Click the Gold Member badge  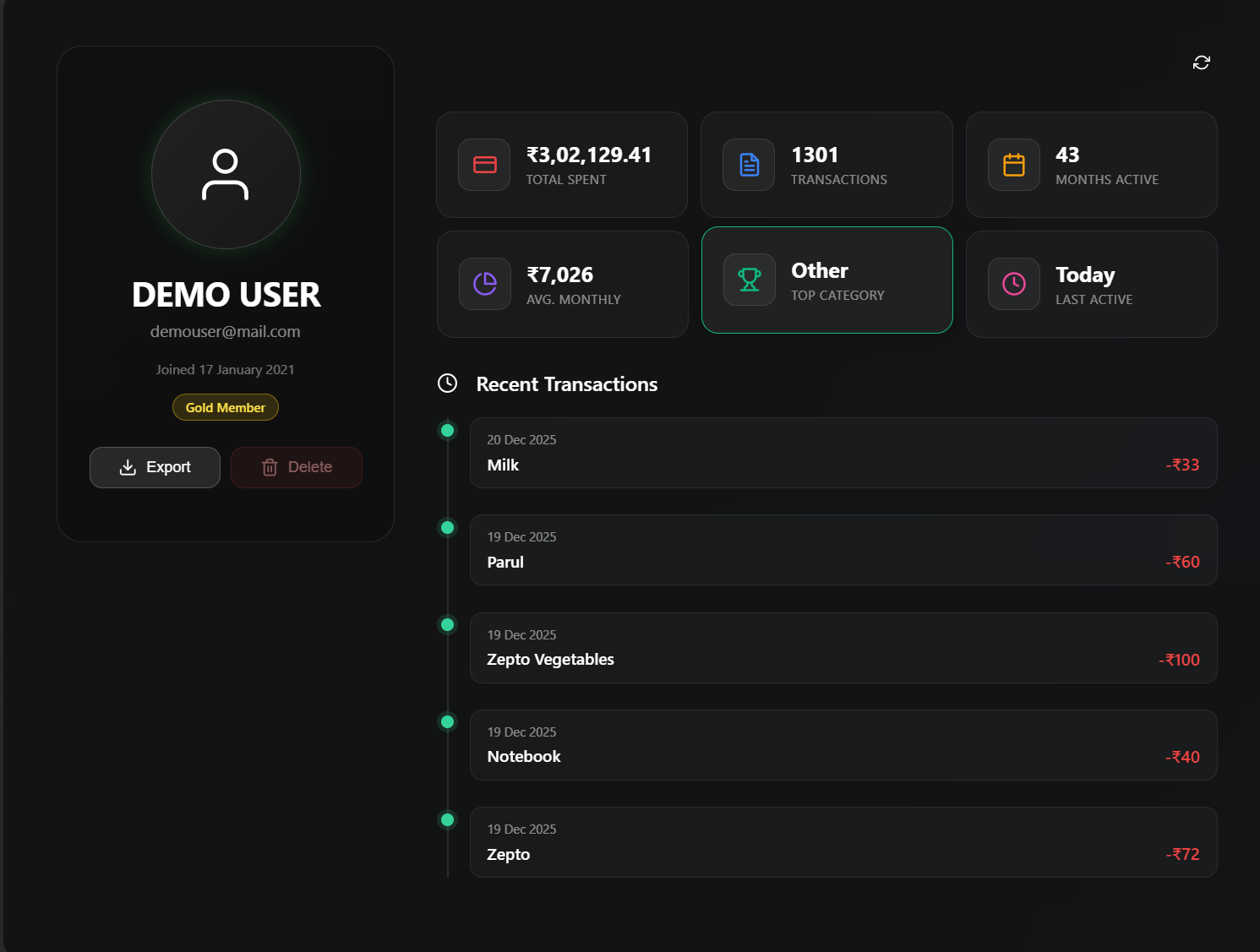tap(225, 407)
